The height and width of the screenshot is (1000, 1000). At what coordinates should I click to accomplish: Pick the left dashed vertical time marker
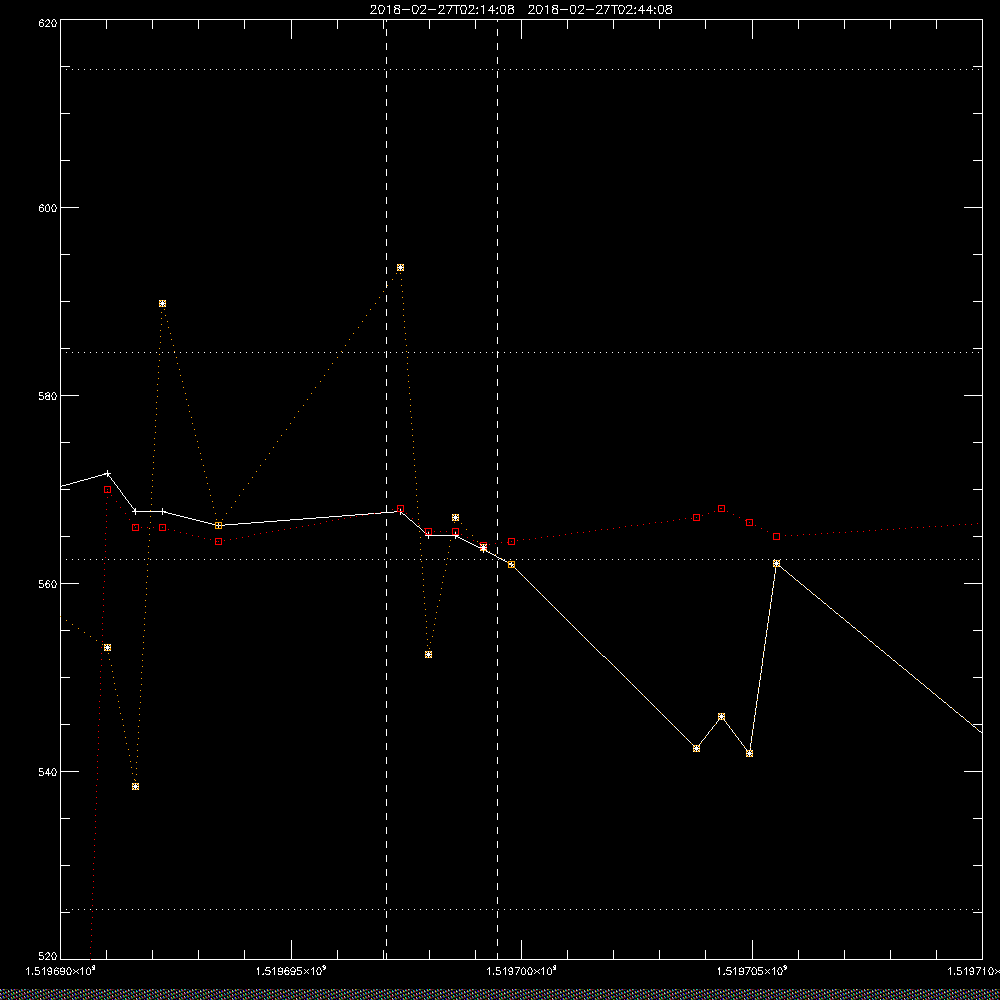[x=386, y=489]
